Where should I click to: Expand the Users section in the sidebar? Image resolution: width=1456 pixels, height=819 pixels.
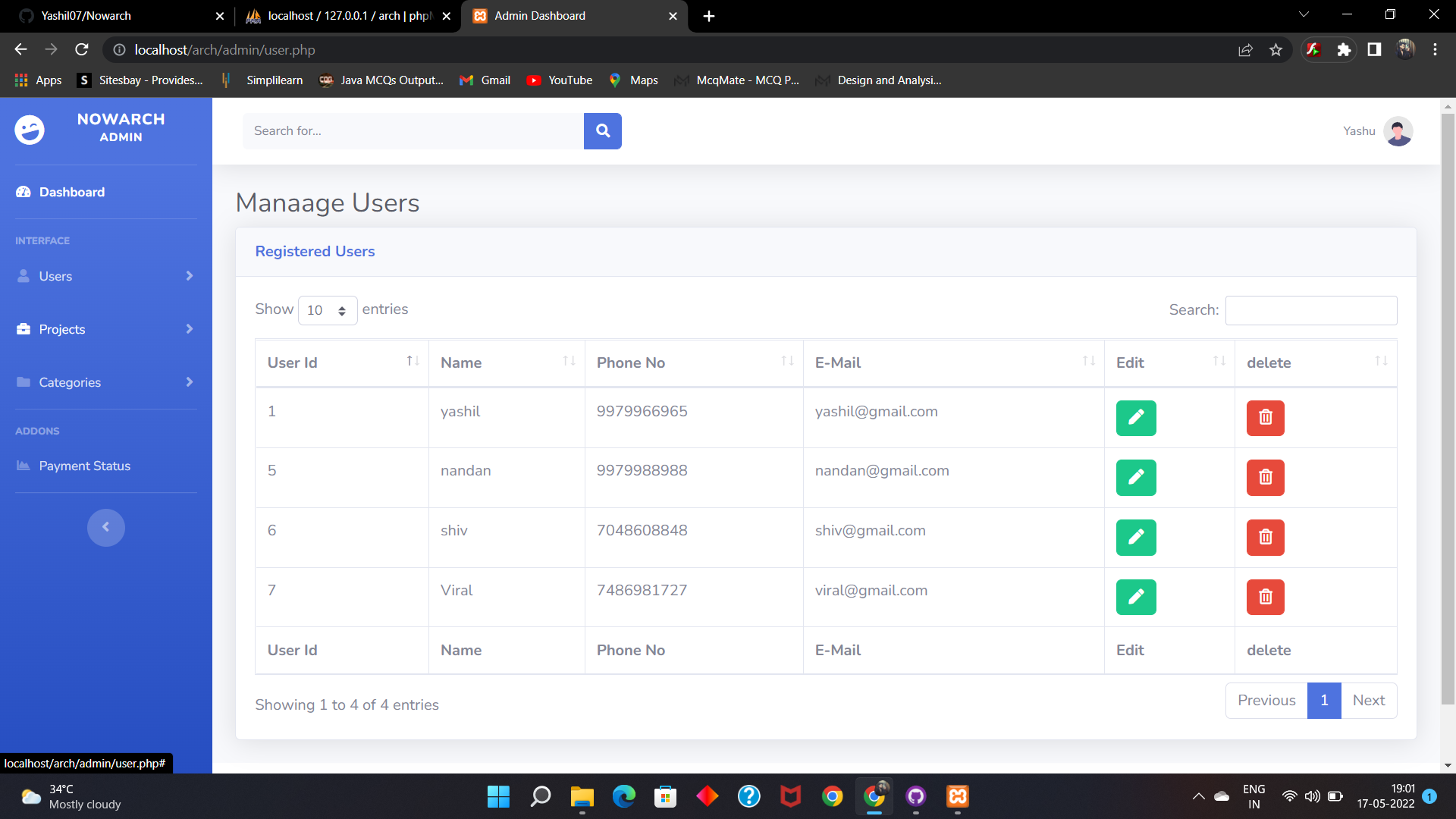coord(106,276)
